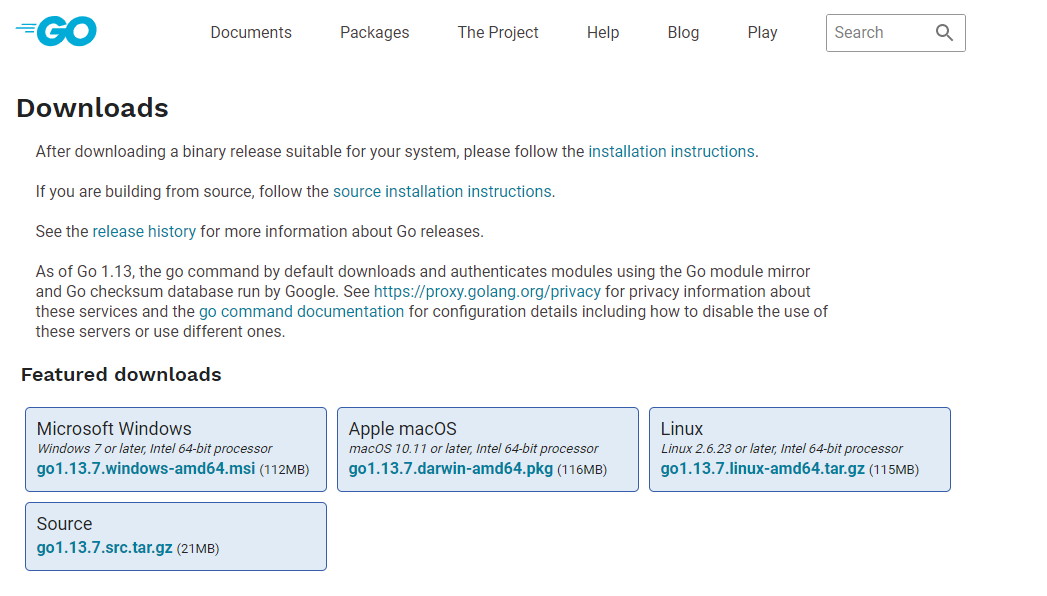Open the Documents menu item
Screen dimensions: 1047x596
click(251, 33)
